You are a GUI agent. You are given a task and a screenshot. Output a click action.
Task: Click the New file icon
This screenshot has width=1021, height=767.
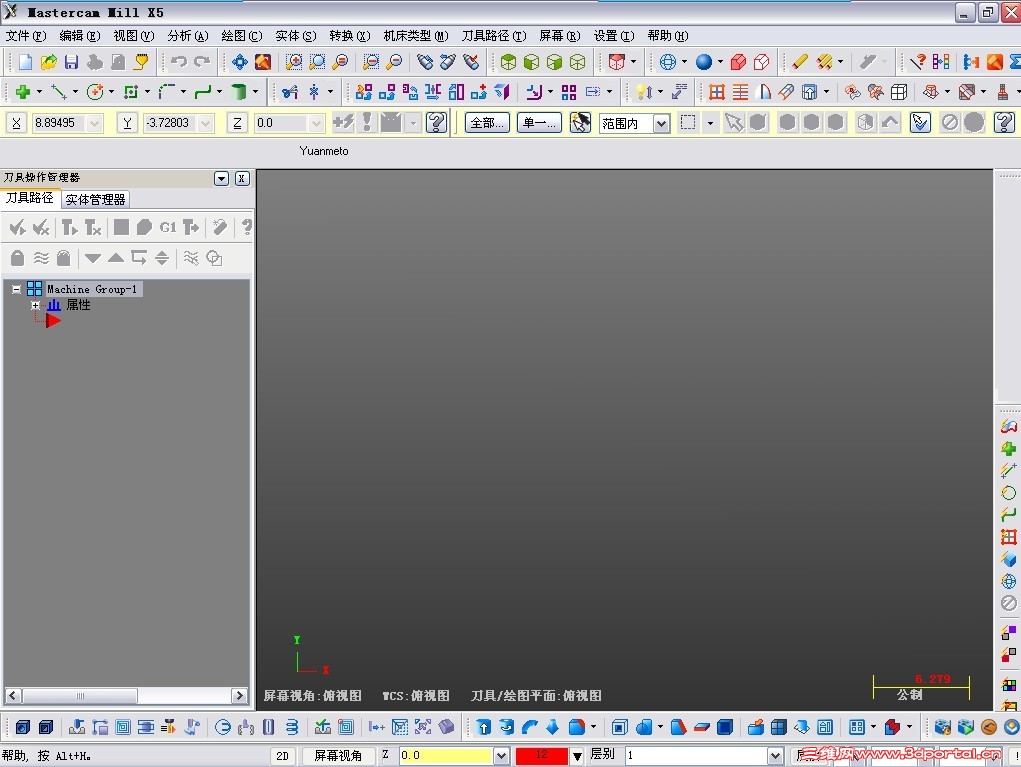[x=25, y=62]
